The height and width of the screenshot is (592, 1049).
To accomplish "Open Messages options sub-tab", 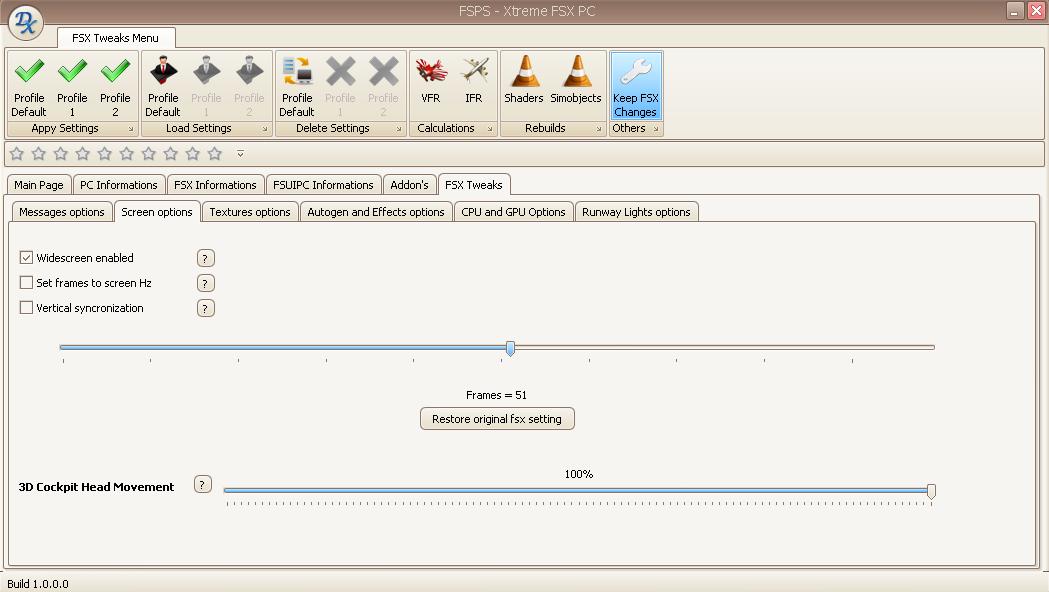I will [x=62, y=212].
